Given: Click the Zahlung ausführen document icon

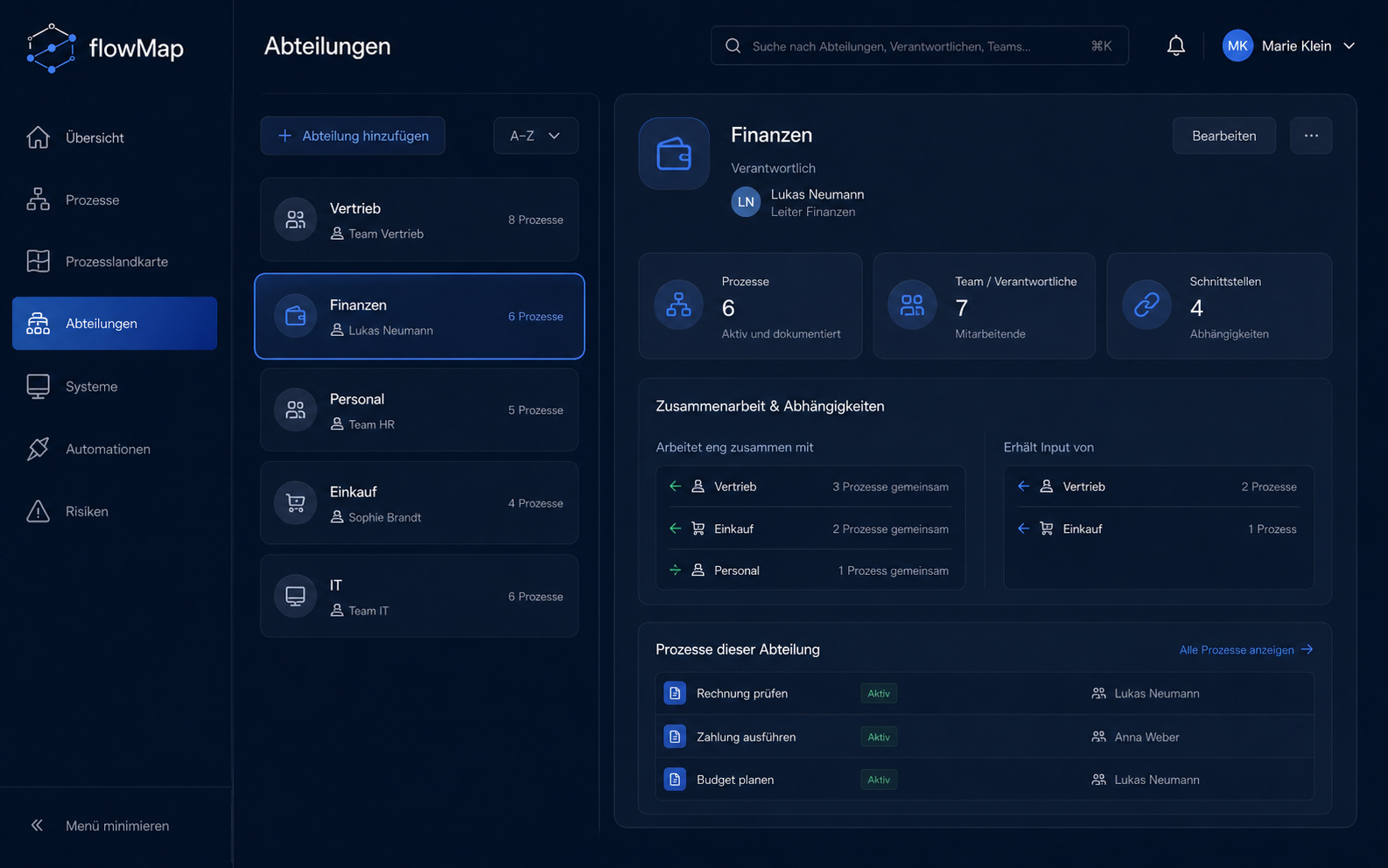Looking at the screenshot, I should 675,737.
